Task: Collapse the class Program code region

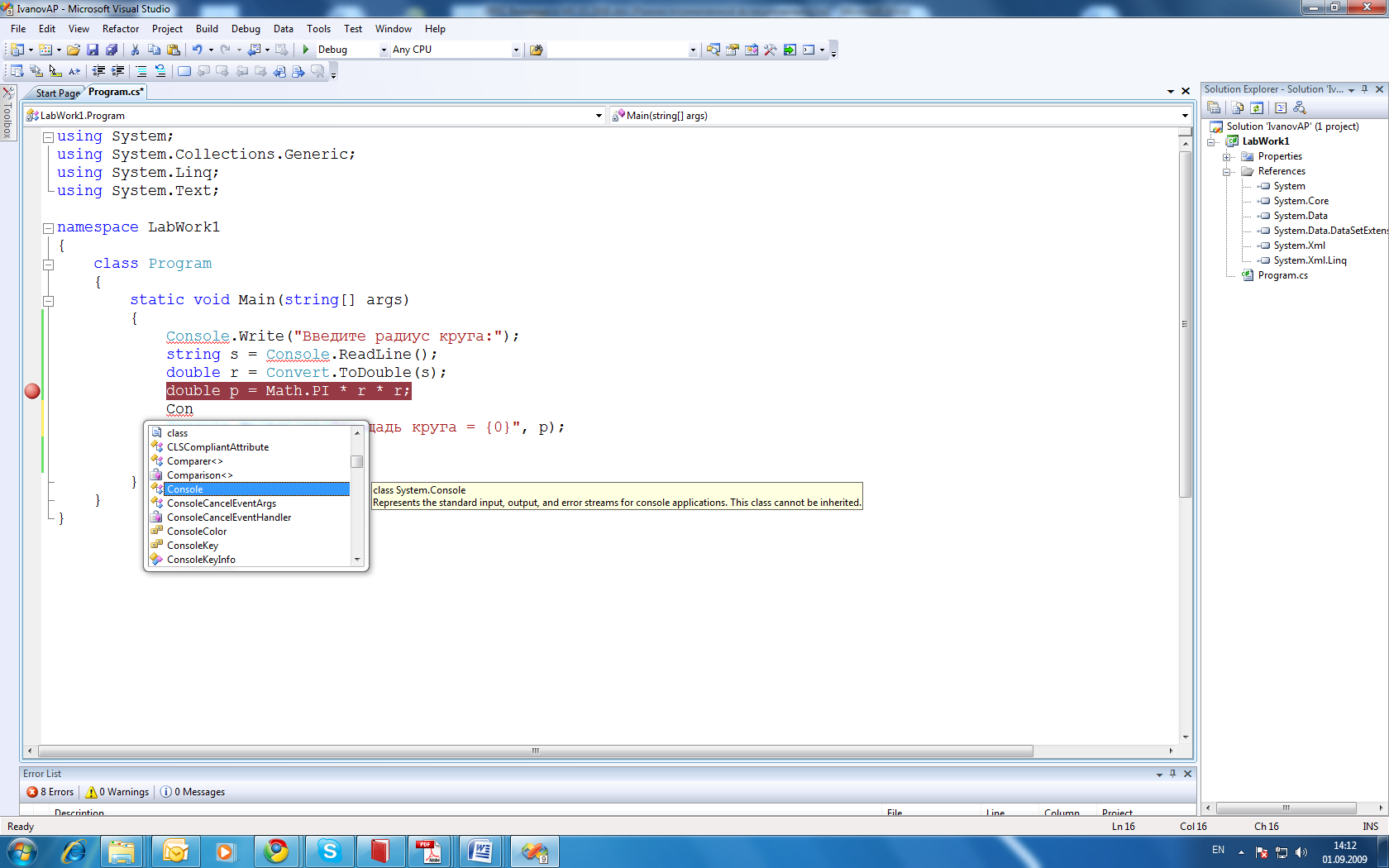Action: coord(49,265)
